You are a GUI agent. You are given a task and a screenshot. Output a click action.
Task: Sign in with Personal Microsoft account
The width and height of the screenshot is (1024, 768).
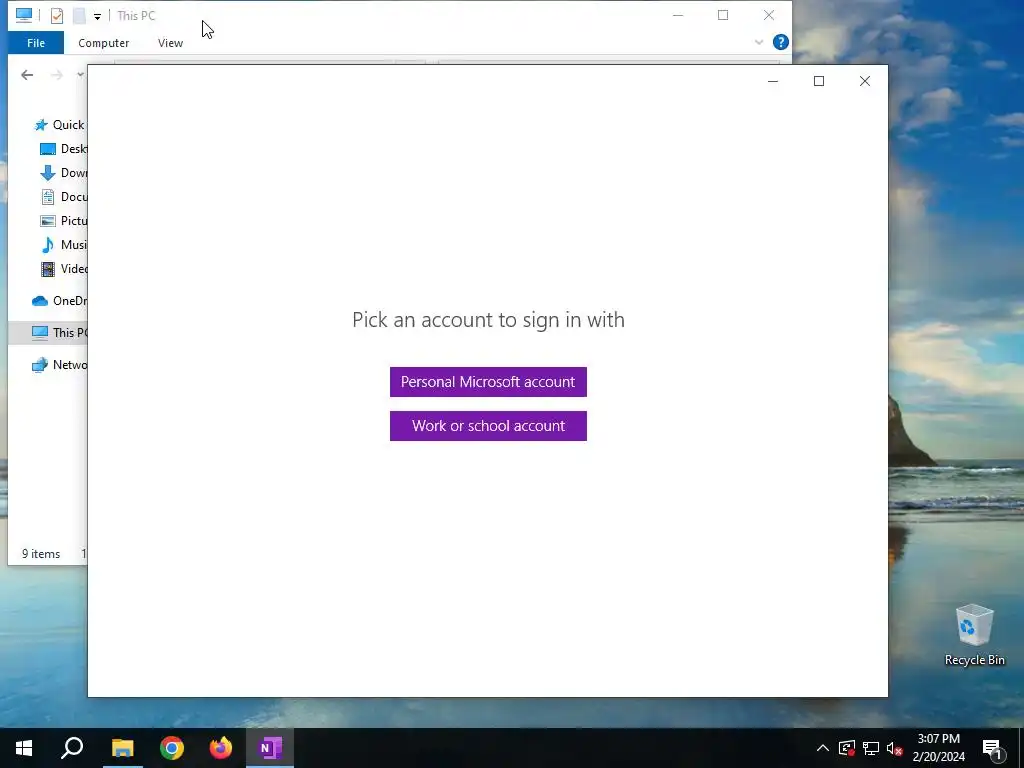[488, 382]
